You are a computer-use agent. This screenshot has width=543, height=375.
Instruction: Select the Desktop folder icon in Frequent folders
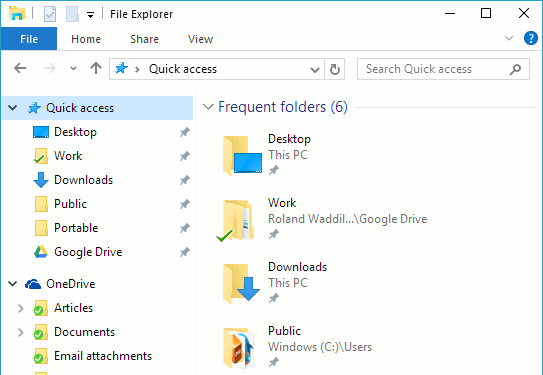click(242, 155)
